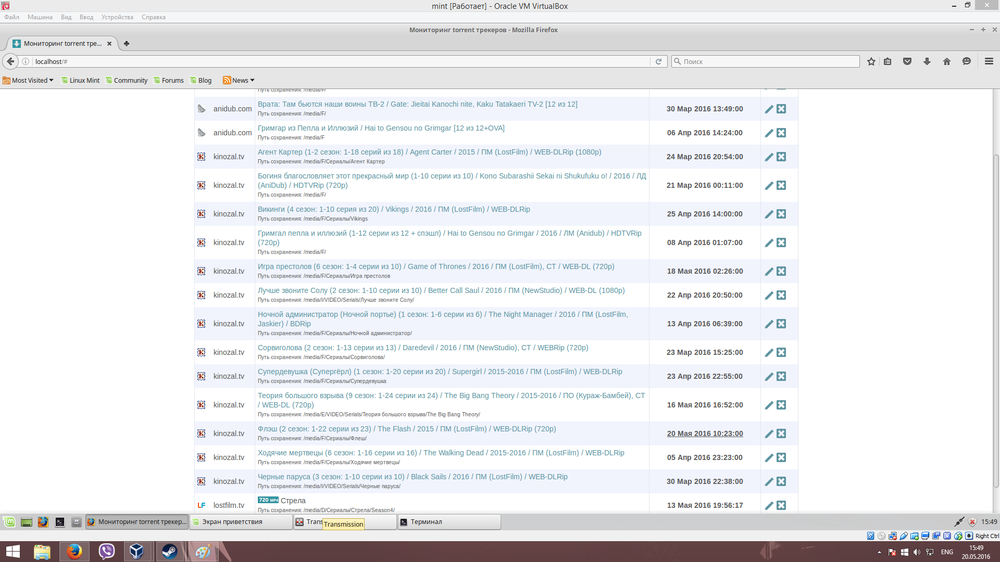Click the Firefox search field
This screenshot has height=562, width=1000.
click(765, 61)
